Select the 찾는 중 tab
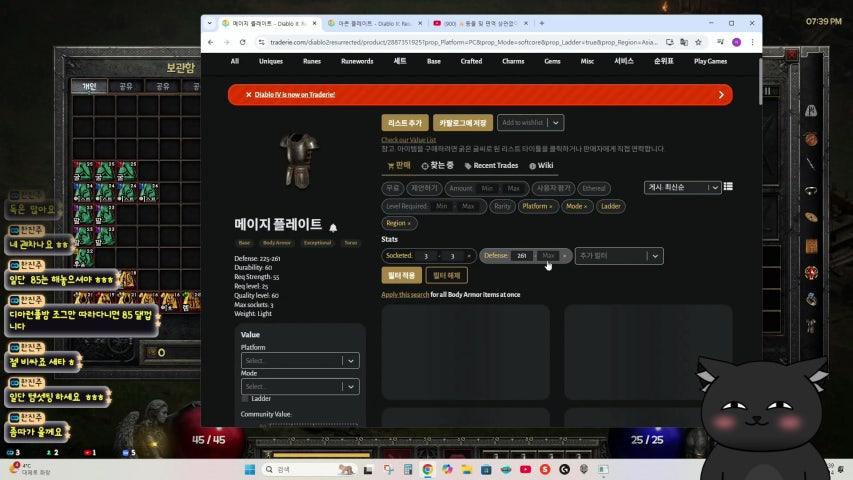 [437, 165]
